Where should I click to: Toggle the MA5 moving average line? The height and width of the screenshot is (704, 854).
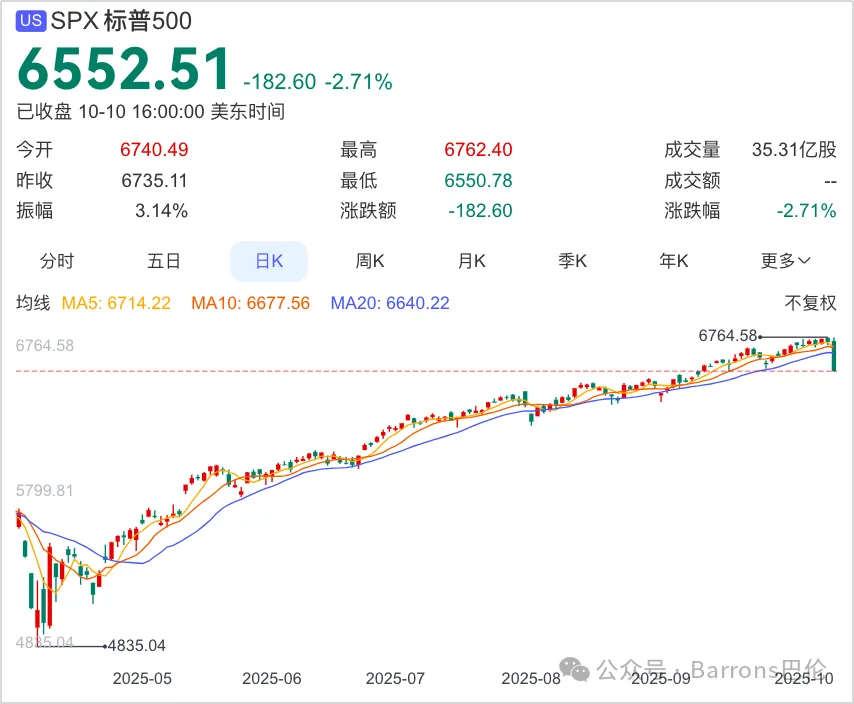click(x=116, y=303)
